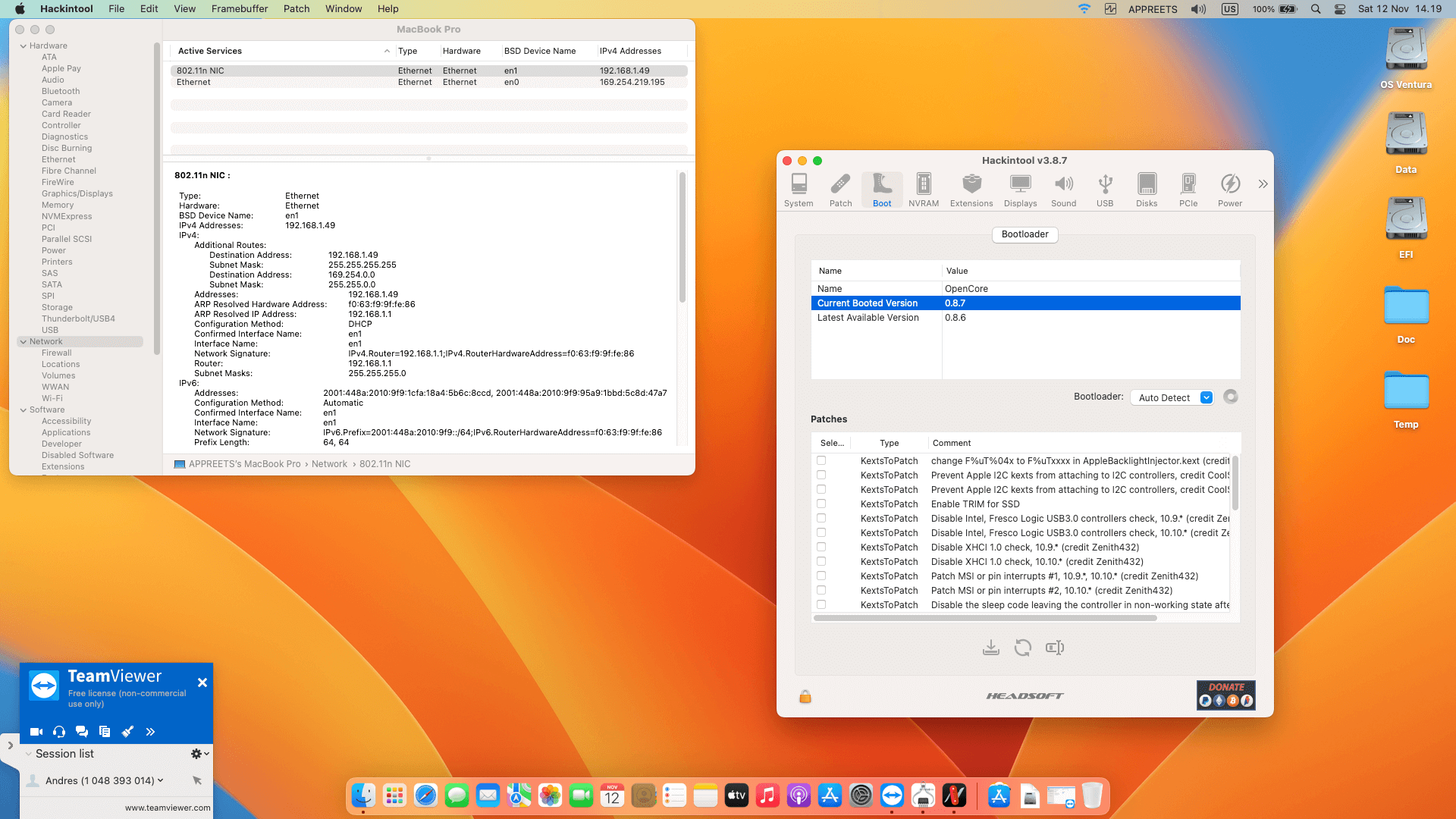Open the Framebuffer menu
The height and width of the screenshot is (819, 1456).
click(x=240, y=9)
